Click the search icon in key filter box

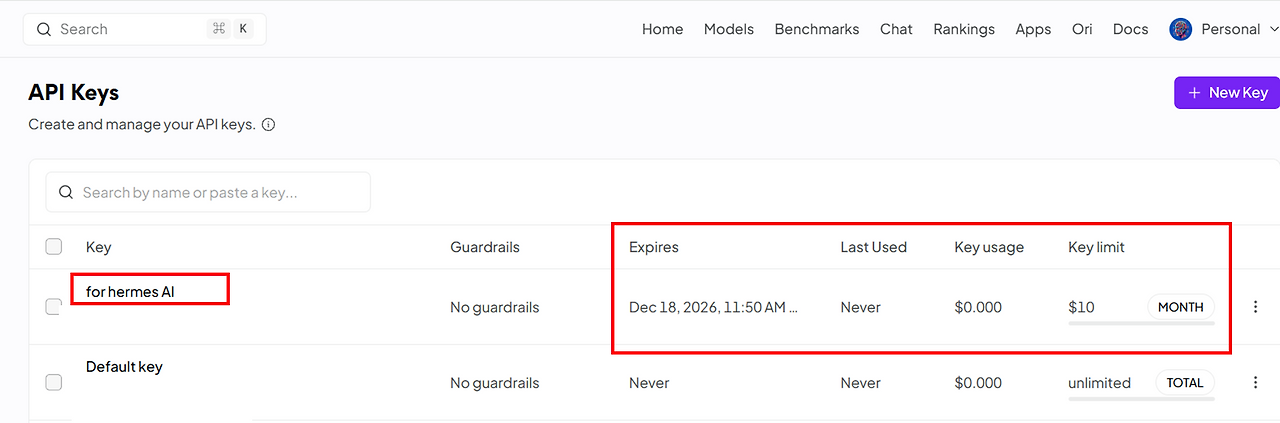point(66,192)
